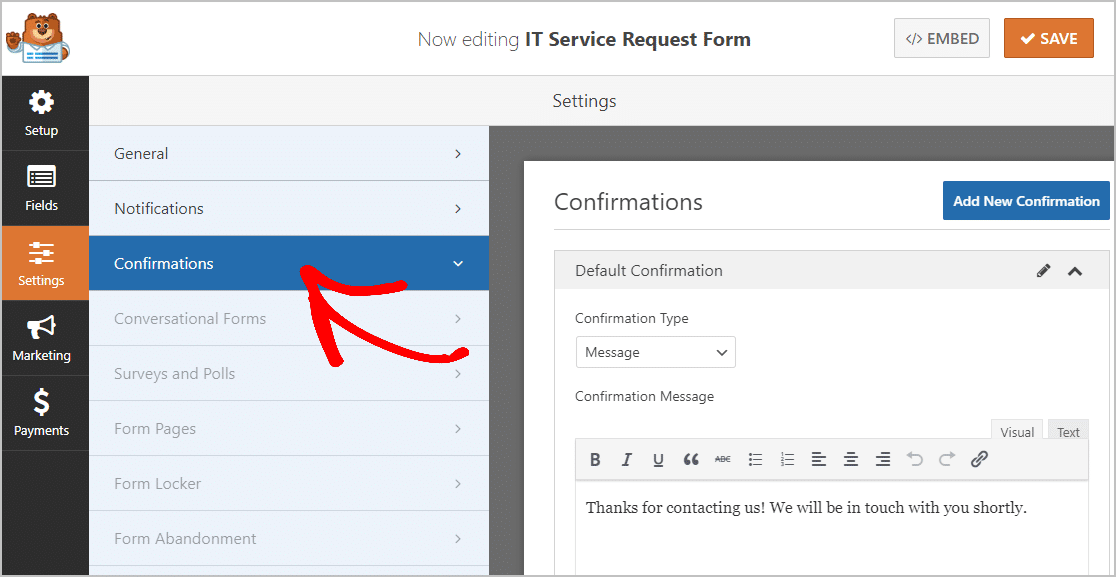Viewport: 1116px width, 577px height.
Task: Insert a bulleted list in the message
Action: tap(755, 459)
